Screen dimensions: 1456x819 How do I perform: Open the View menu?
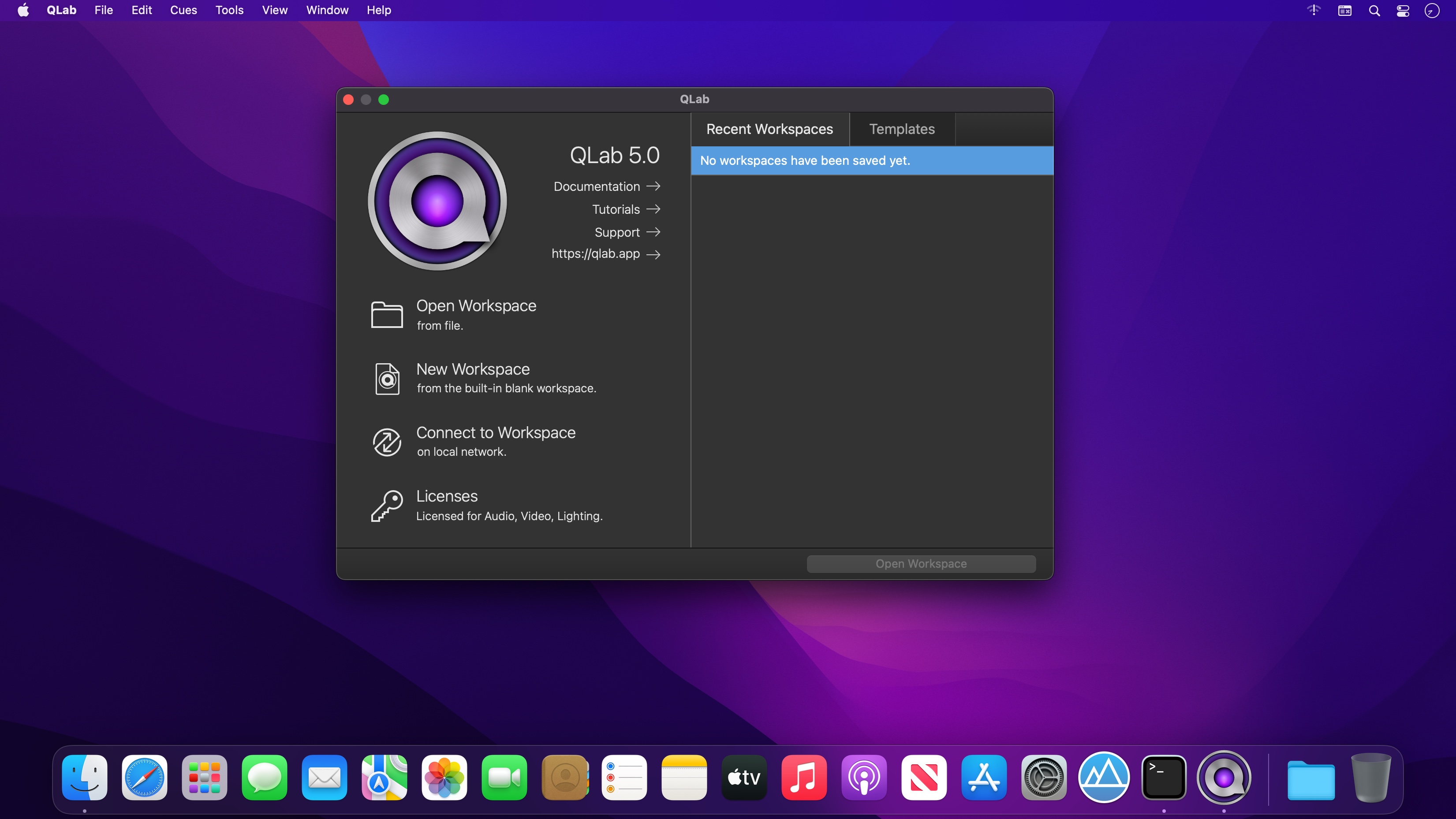[275, 10]
